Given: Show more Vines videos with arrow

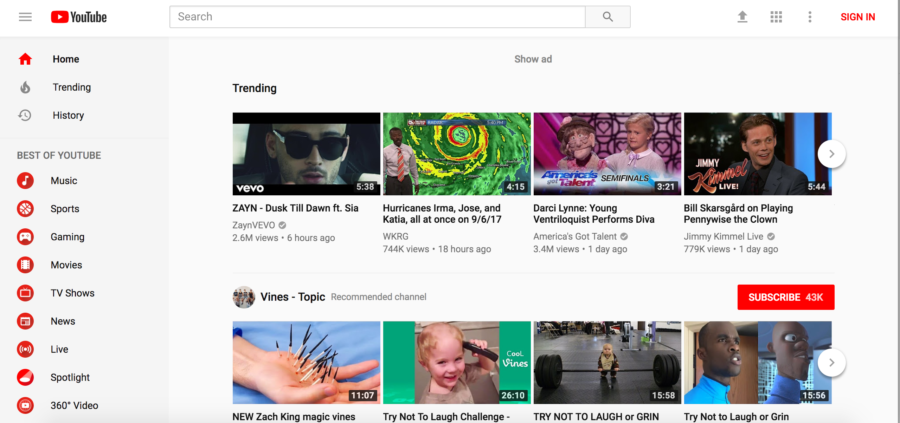Looking at the screenshot, I should tap(832, 363).
